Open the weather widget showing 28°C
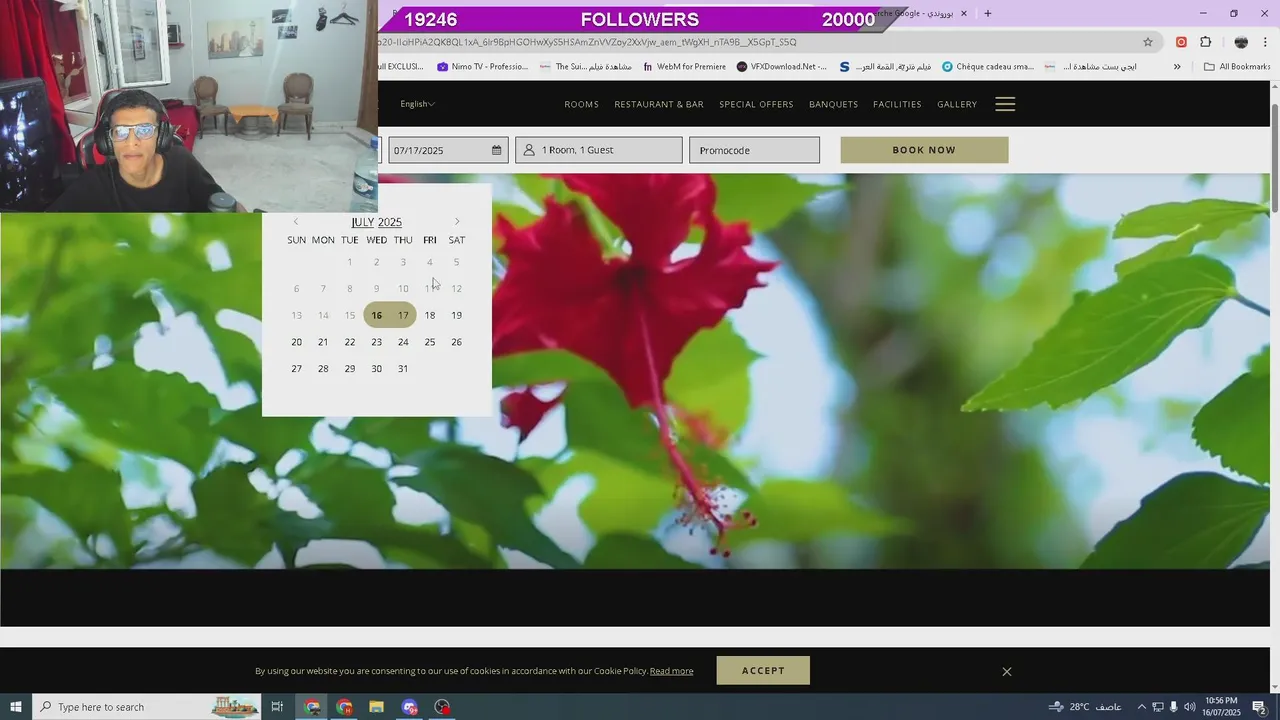 pyautogui.click(x=1084, y=707)
